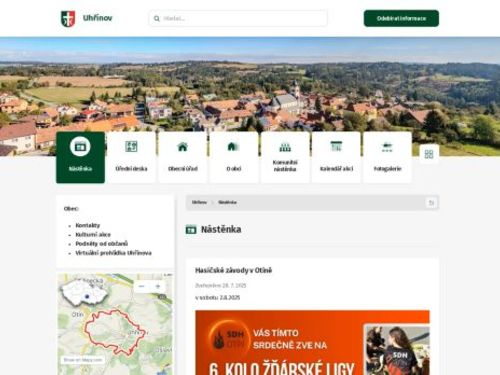Image resolution: width=500 pixels, height=375 pixels.
Task: Click the breadcrumb bar icon on the right
Action: [431, 202]
